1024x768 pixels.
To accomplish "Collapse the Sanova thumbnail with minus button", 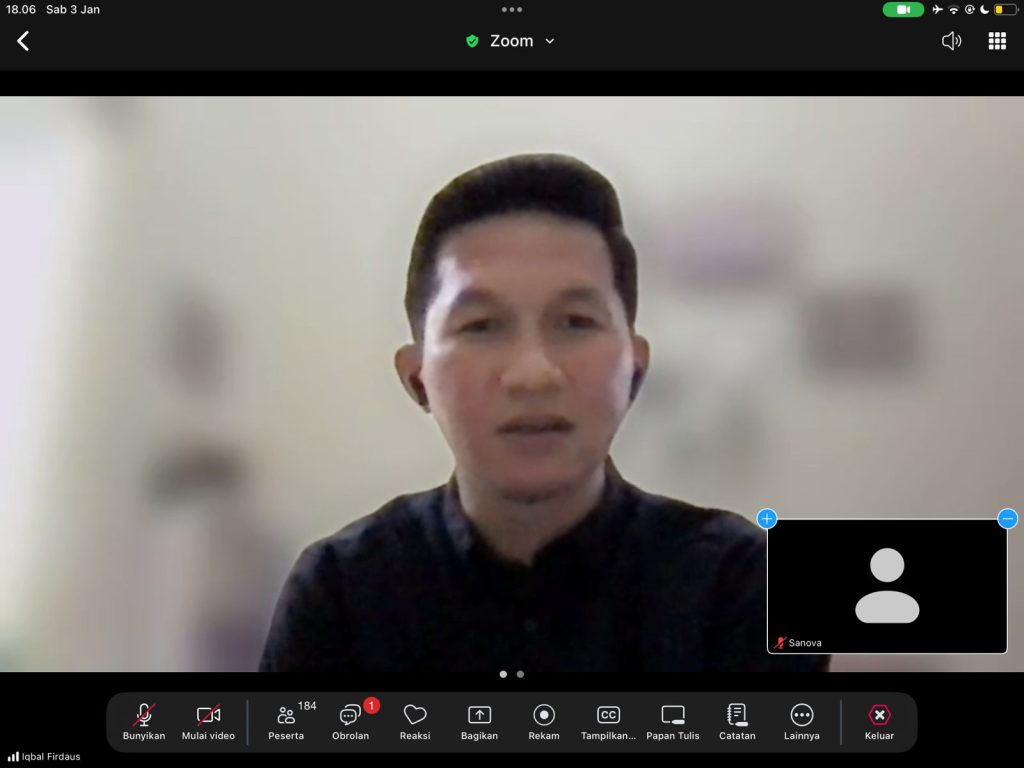I will (1008, 518).
